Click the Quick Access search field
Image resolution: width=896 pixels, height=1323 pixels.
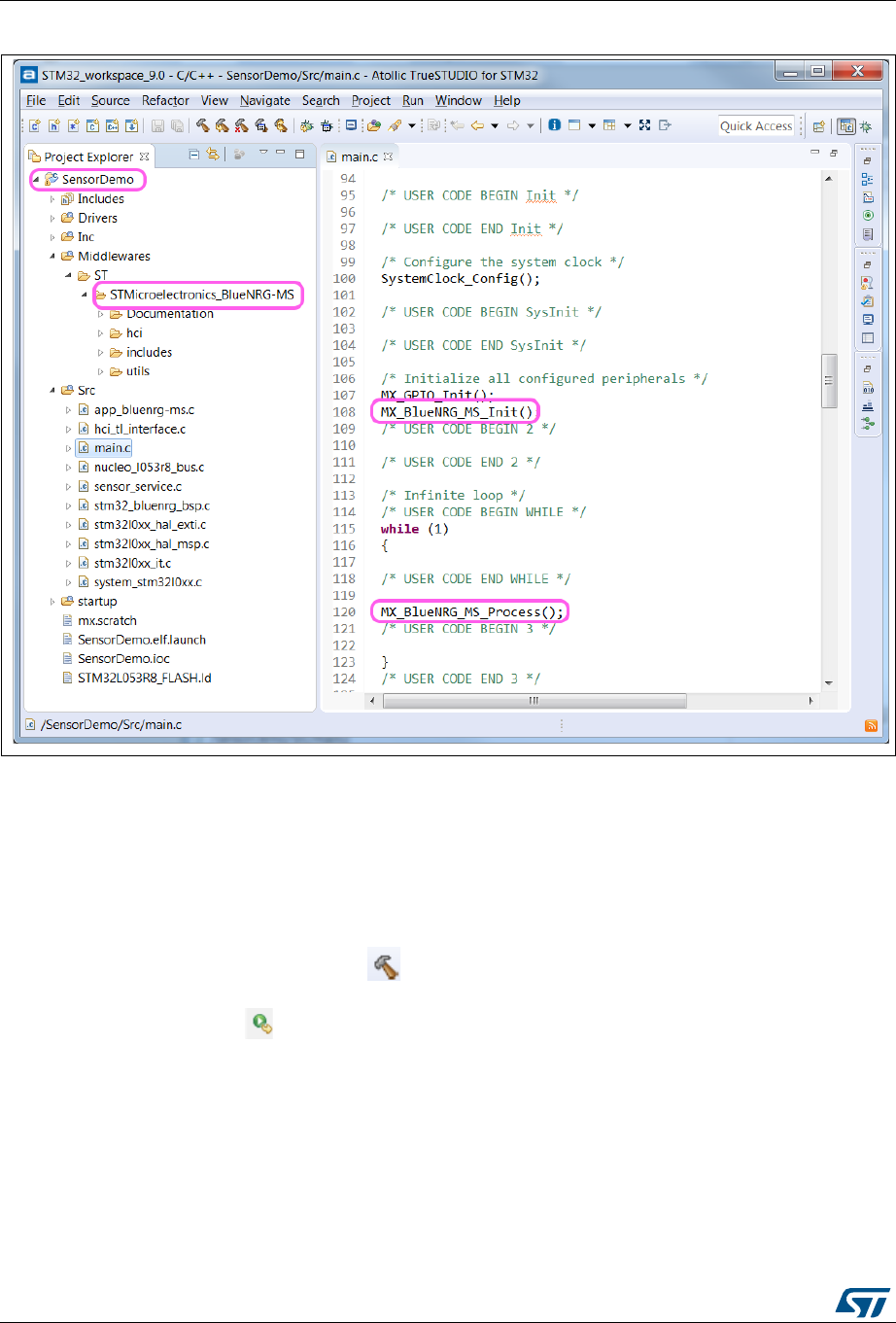tap(756, 126)
